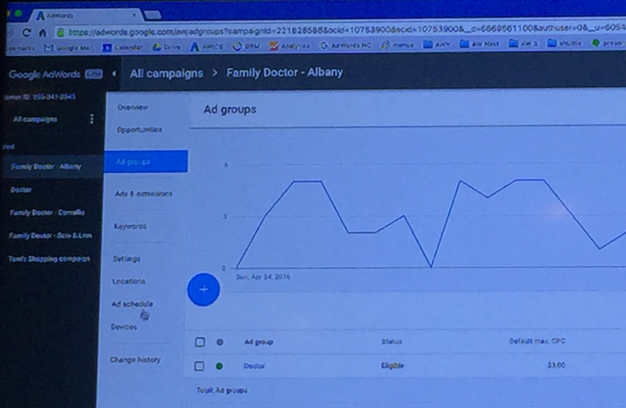Image resolution: width=626 pixels, height=408 pixels.
Task: Click the Ad groups page heading
Action: [230, 109]
